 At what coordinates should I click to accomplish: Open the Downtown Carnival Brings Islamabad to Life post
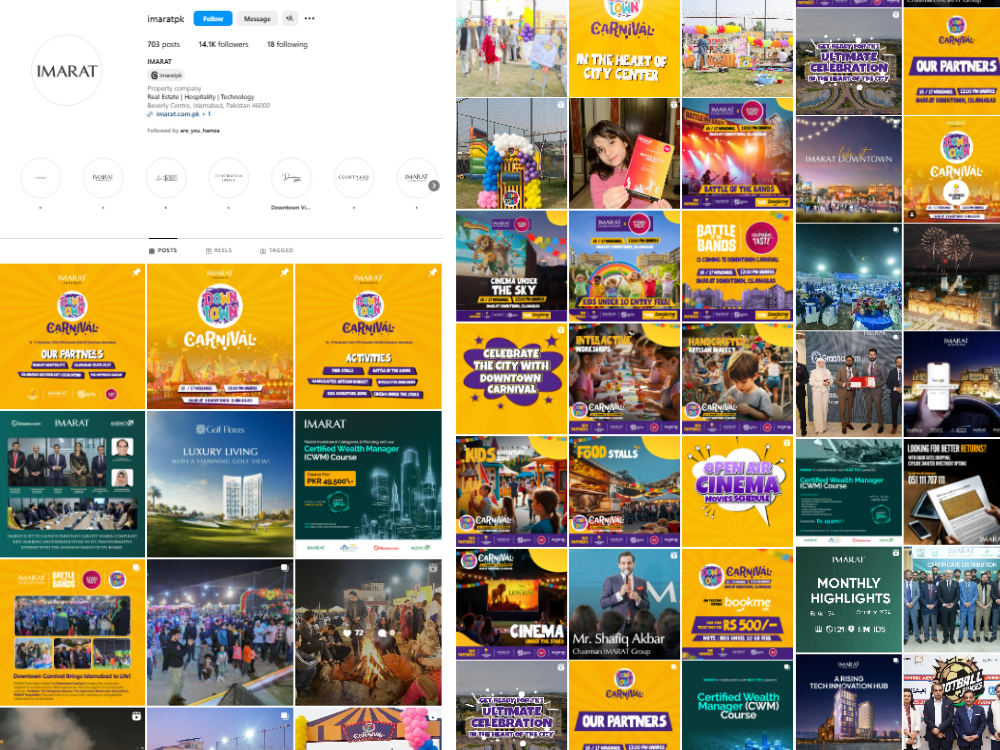[x=73, y=632]
